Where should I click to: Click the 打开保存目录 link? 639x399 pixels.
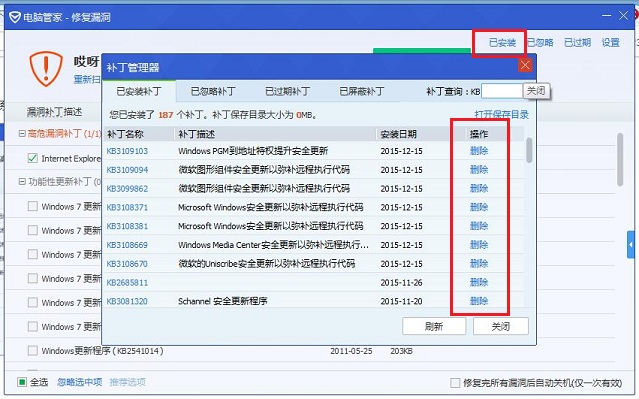point(502,115)
